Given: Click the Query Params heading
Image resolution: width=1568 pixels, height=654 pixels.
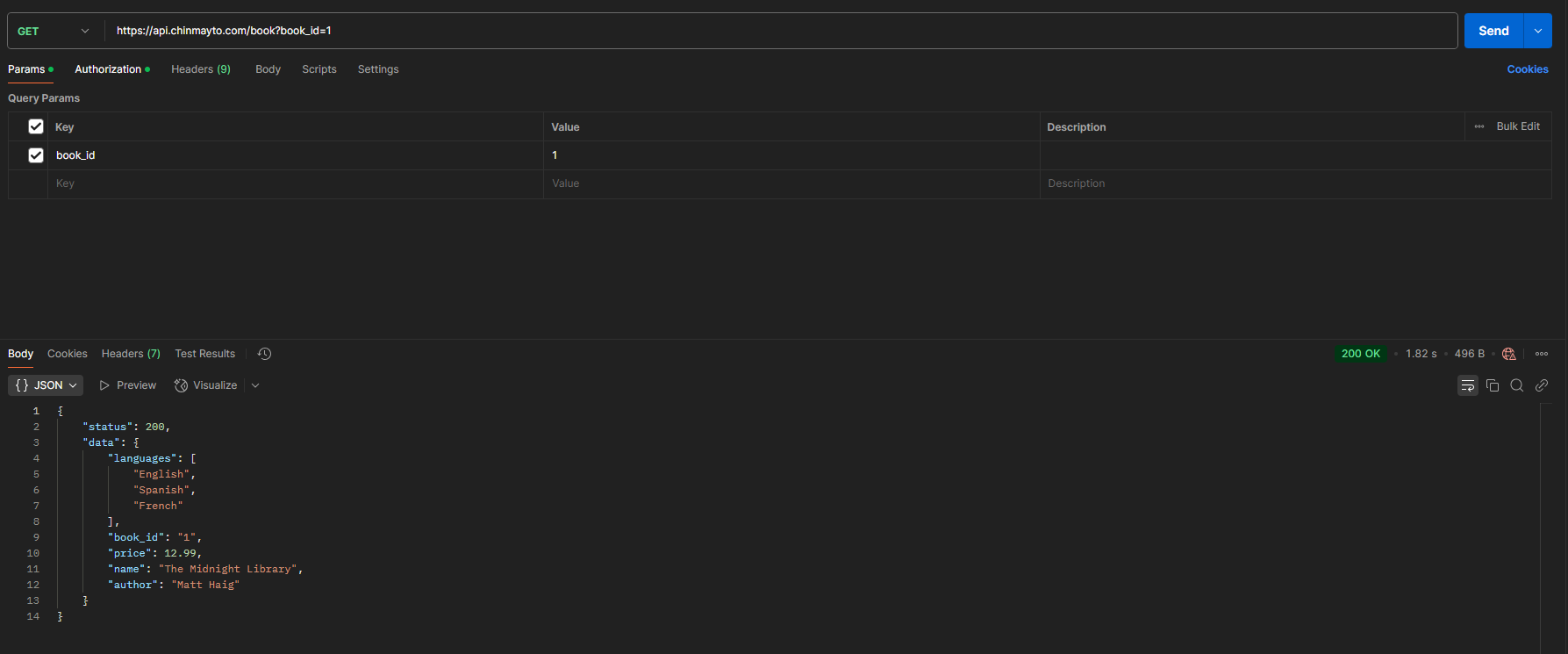Looking at the screenshot, I should coord(44,98).
